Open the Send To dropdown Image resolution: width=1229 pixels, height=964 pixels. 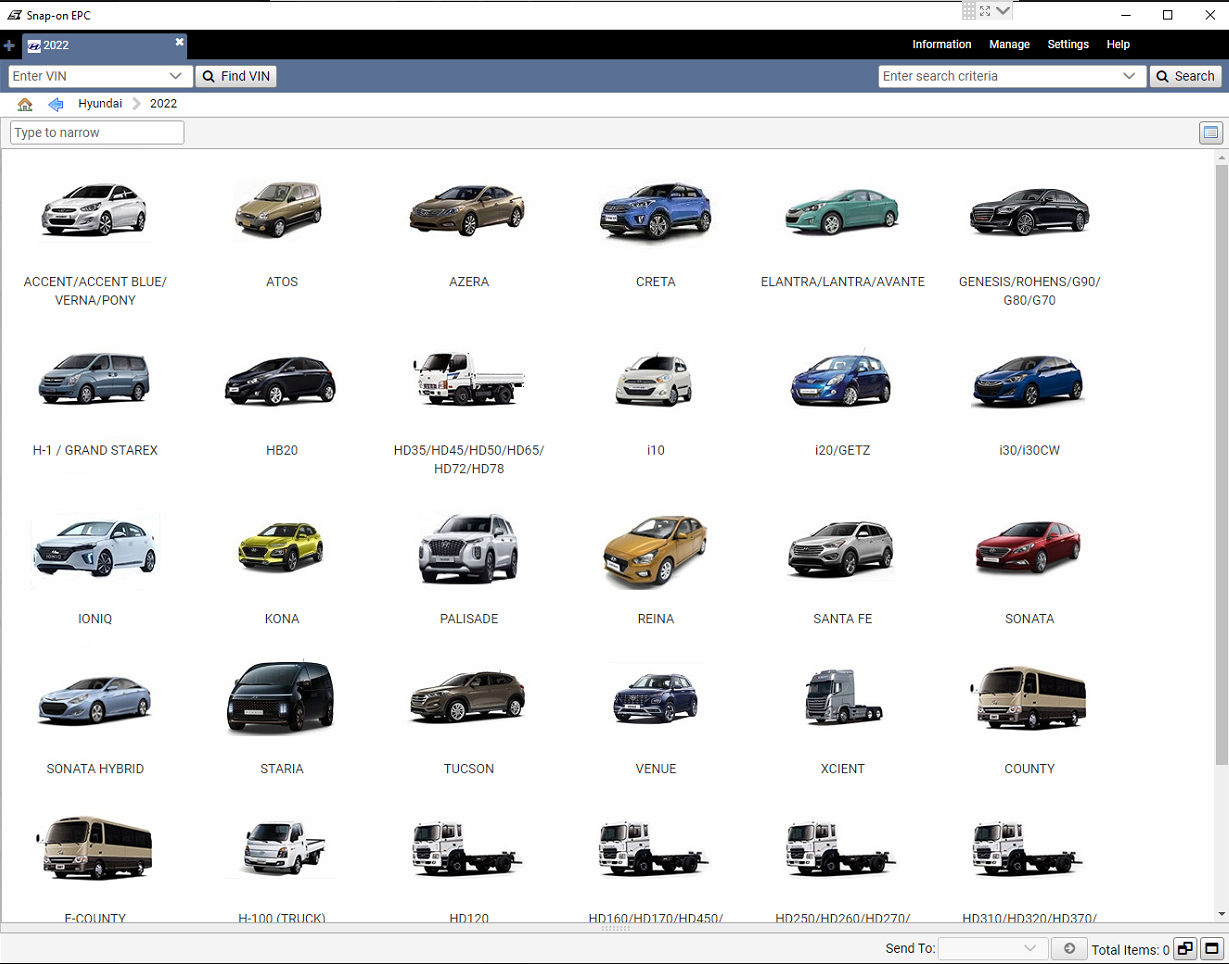click(x=993, y=949)
